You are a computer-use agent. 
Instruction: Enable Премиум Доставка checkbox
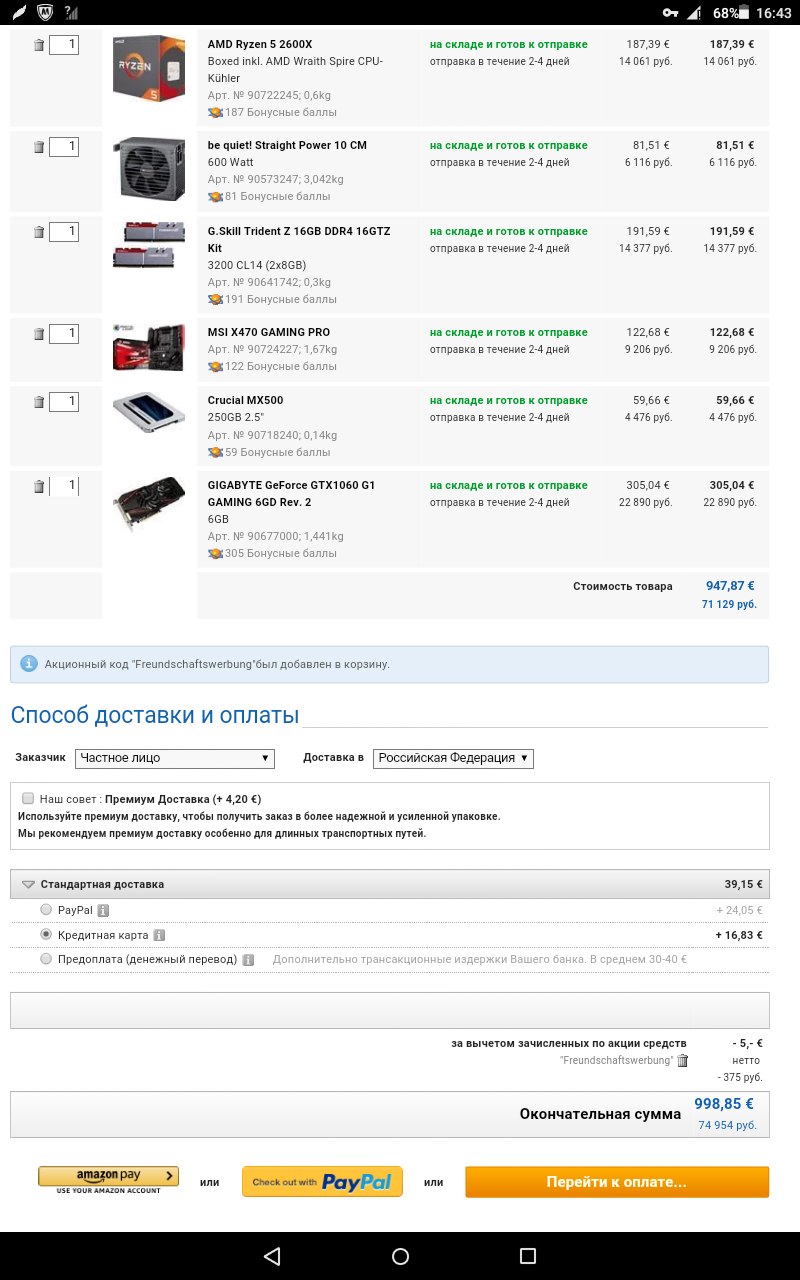[28, 799]
